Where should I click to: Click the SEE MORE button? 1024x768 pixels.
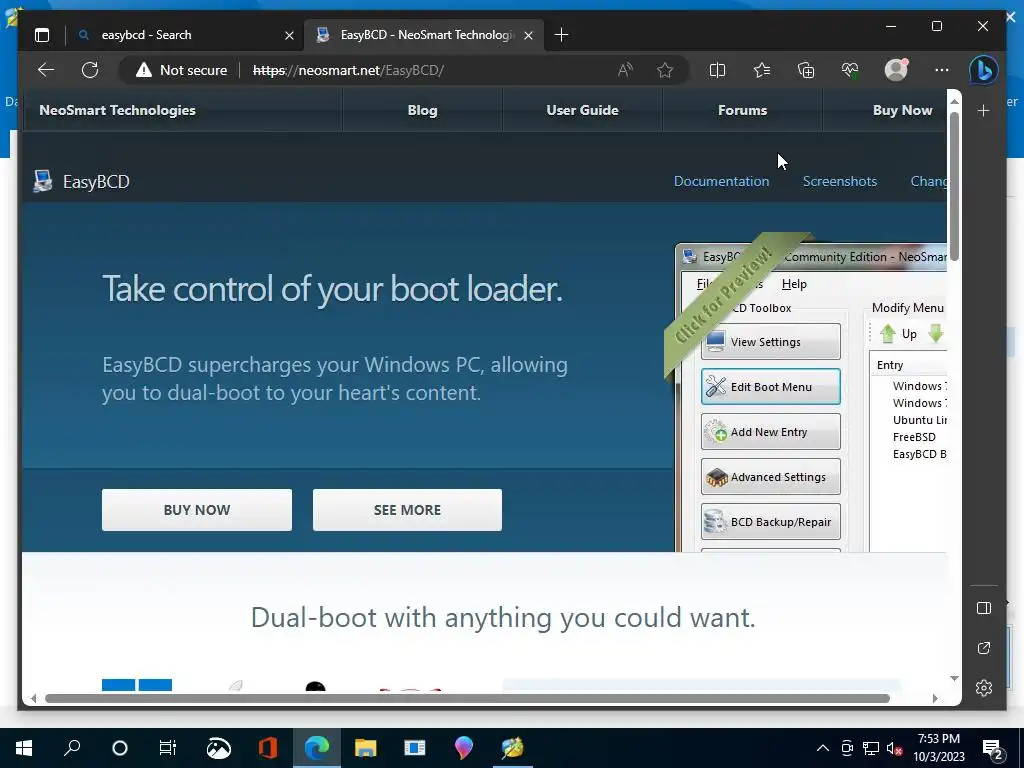(x=408, y=510)
